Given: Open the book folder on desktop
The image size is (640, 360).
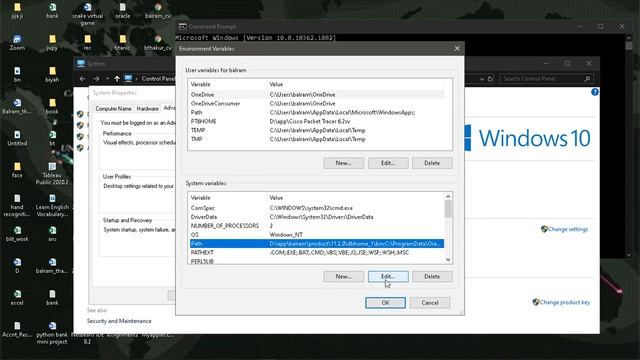Looking at the screenshot, I should (52, 106).
